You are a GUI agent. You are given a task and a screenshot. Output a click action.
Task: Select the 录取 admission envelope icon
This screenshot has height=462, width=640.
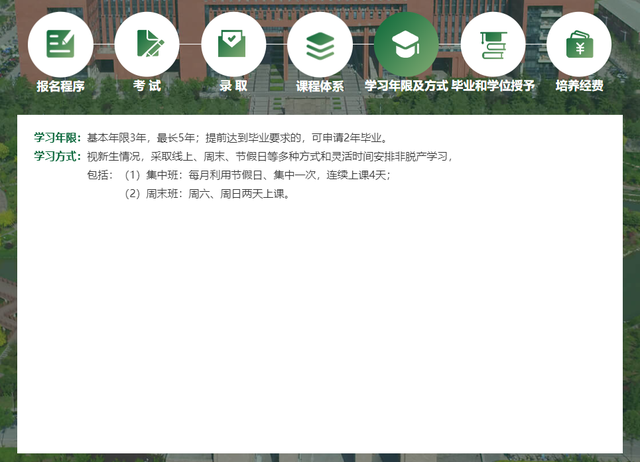[233, 44]
